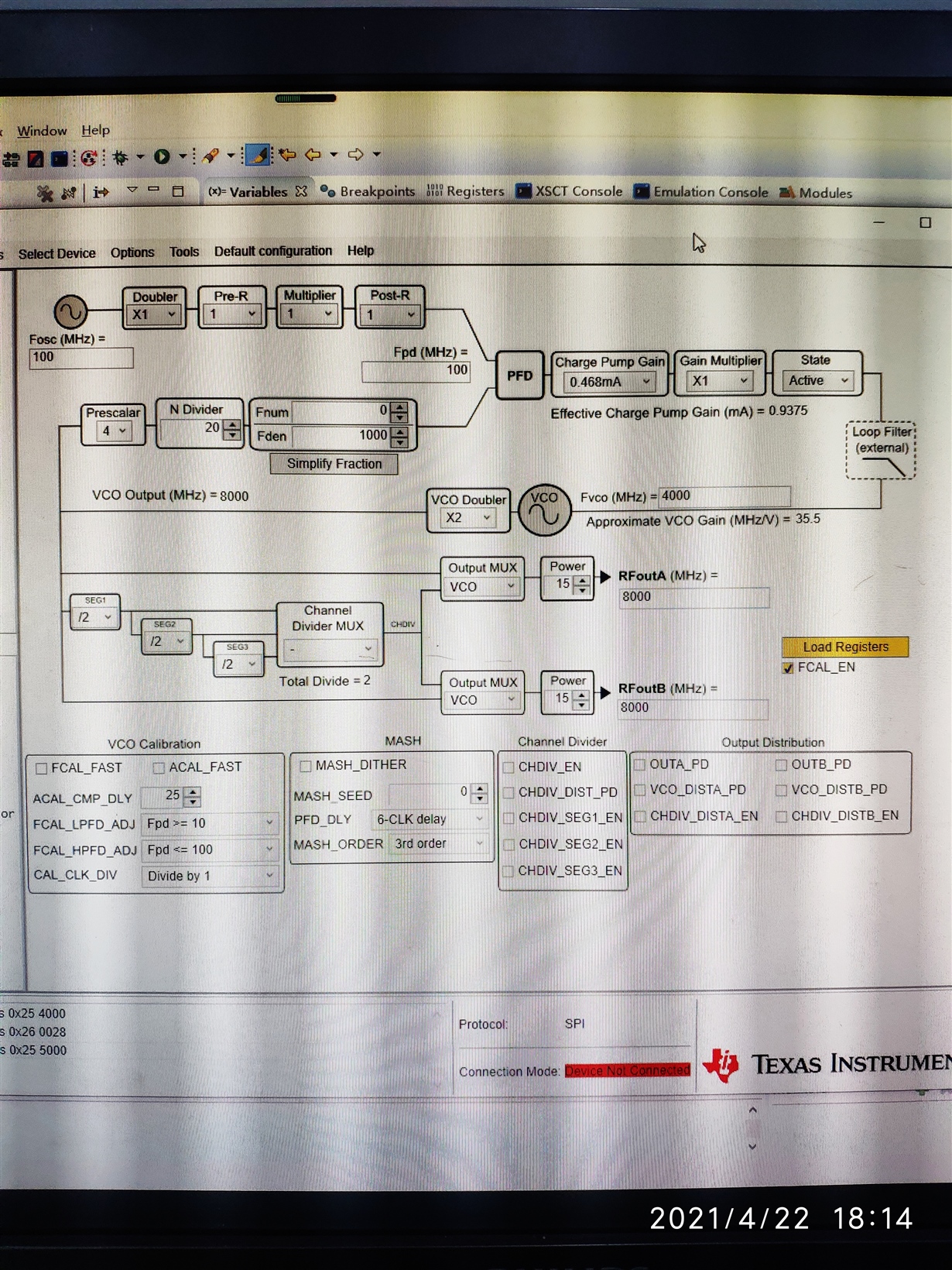This screenshot has height=1270, width=952.
Task: Open the Prescalar dropdown
Action: pos(114,431)
